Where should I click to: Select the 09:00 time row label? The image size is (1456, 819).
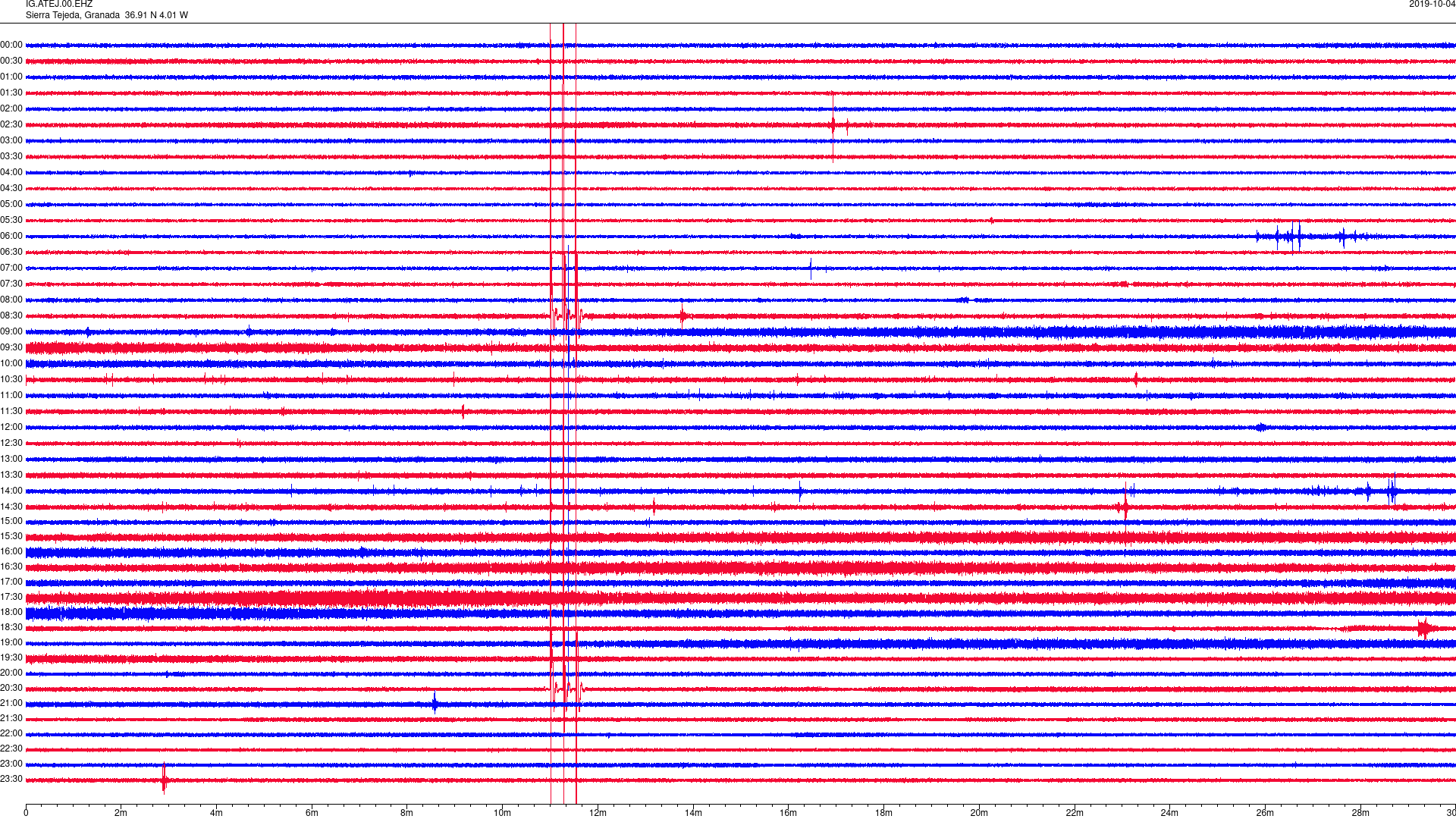(11, 331)
